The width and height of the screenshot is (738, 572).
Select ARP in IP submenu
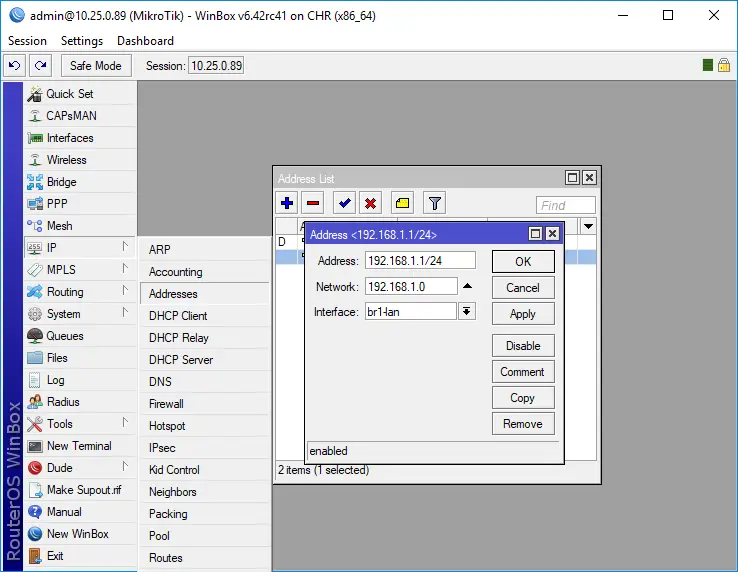[205, 250]
